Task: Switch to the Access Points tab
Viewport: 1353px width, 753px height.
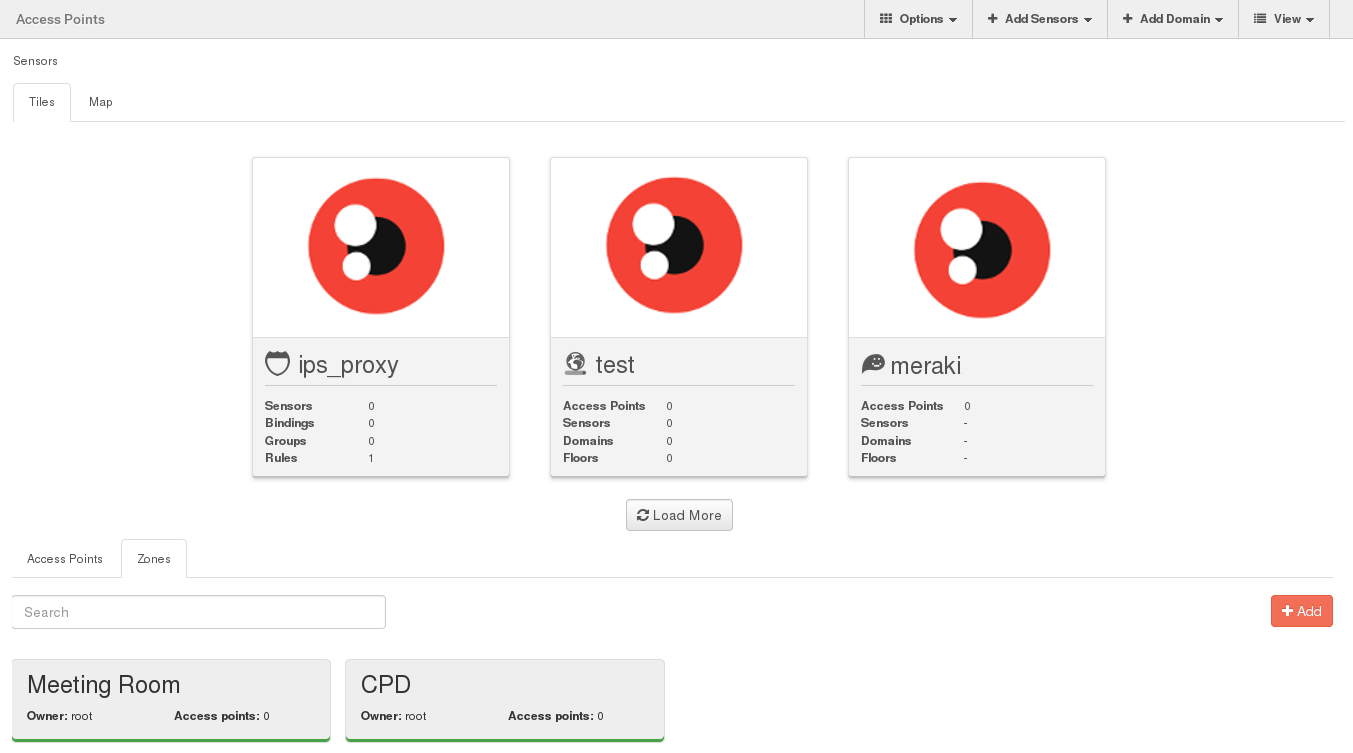Action: tap(65, 559)
